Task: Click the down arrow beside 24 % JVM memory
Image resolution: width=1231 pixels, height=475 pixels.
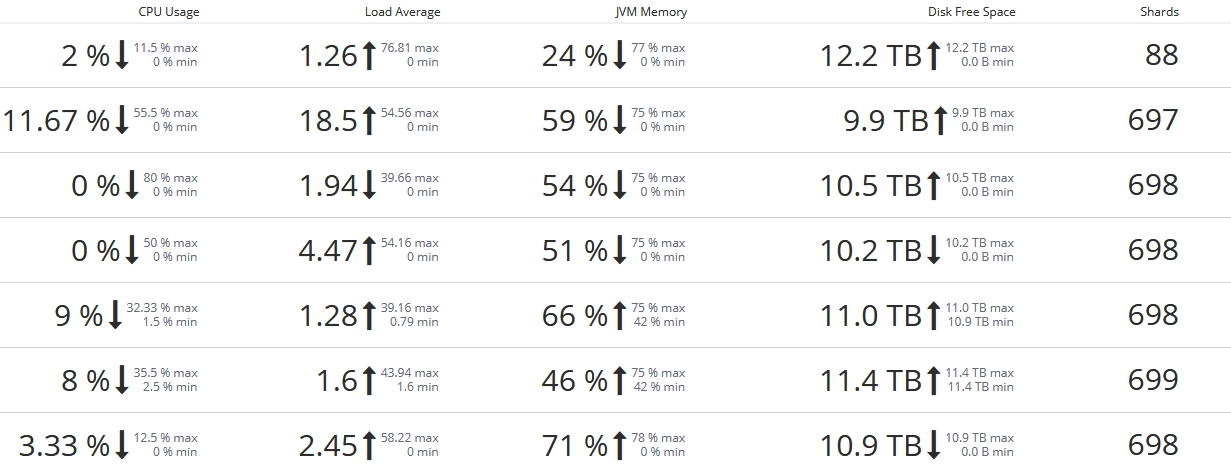Action: click(x=620, y=55)
